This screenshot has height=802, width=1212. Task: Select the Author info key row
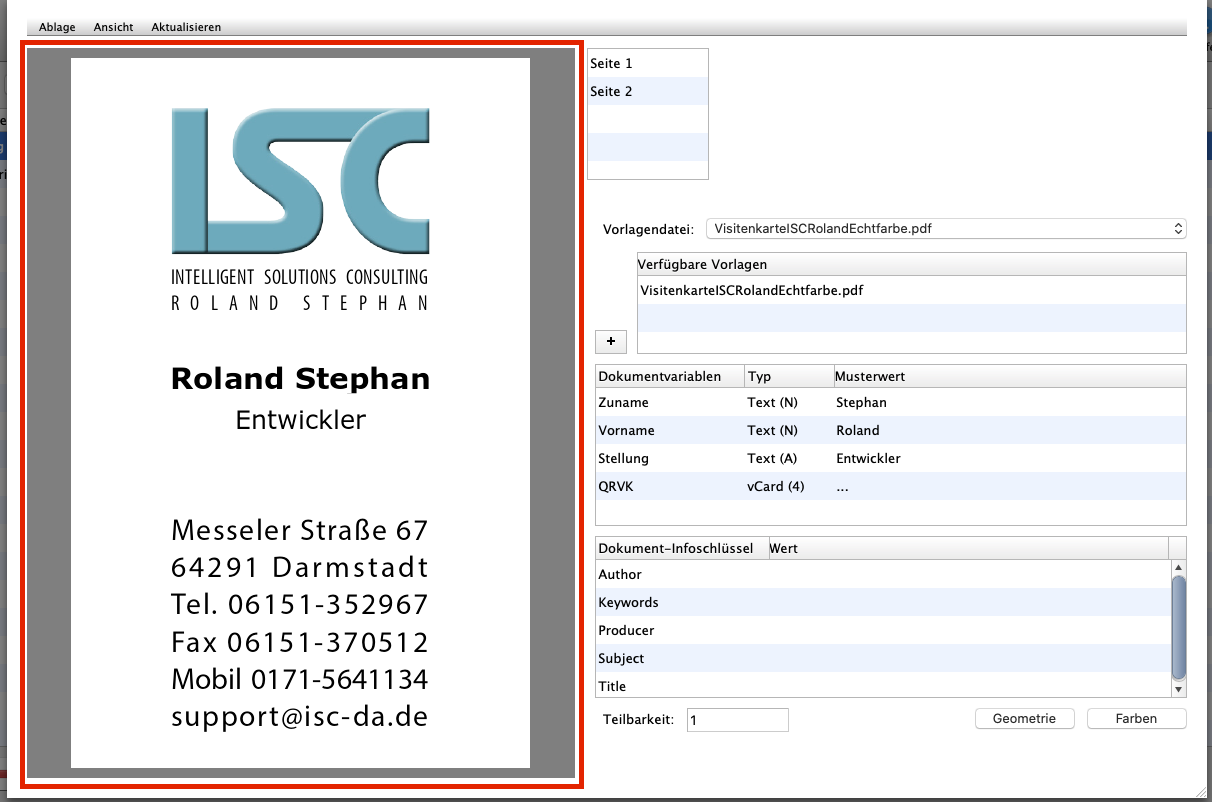883,574
